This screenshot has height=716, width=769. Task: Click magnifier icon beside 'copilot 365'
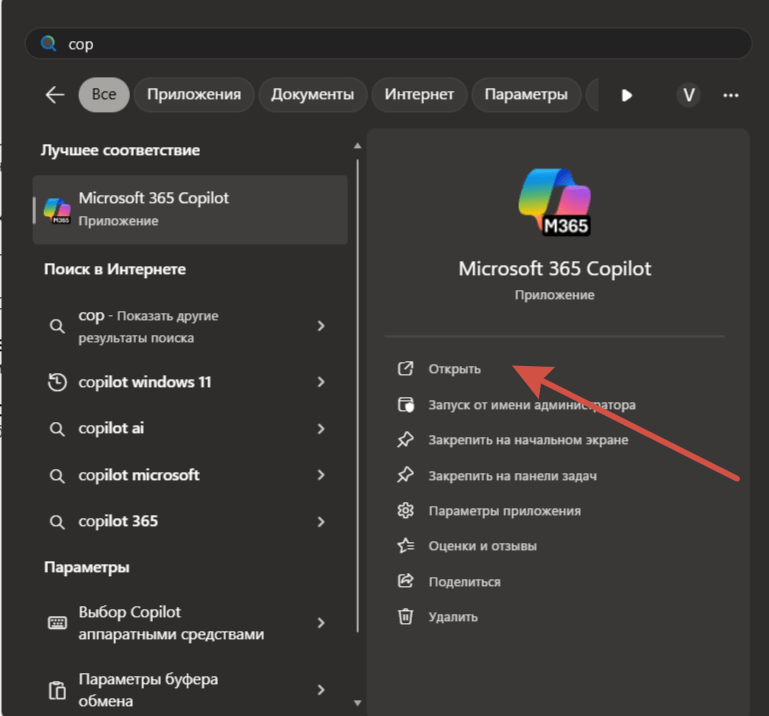[x=57, y=522]
